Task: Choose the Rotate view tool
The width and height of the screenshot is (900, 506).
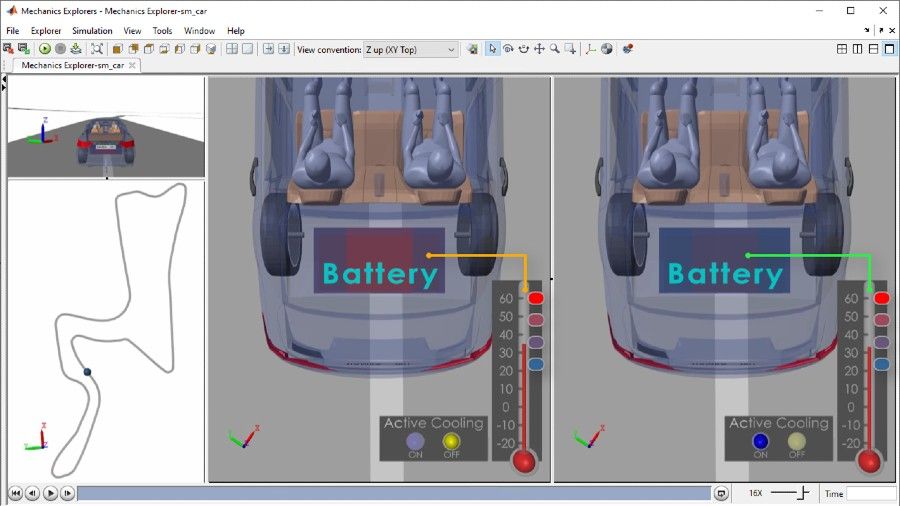Action: coord(508,49)
